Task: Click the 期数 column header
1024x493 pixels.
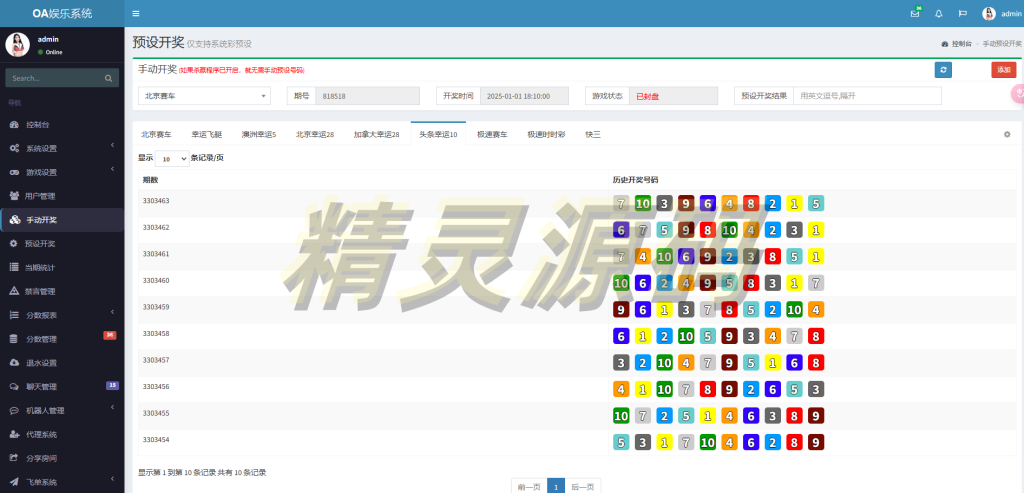Action: [374, 180]
